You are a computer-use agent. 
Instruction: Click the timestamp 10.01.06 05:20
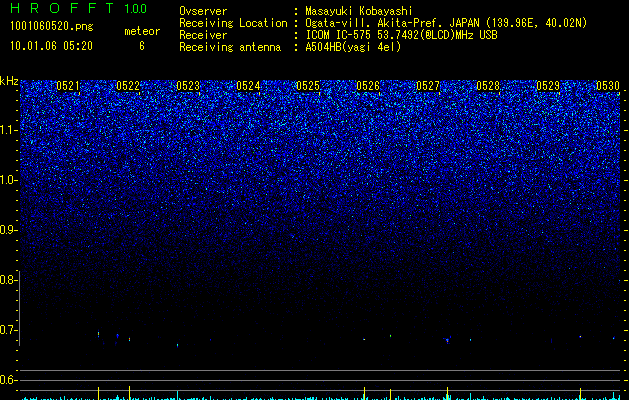51,46
